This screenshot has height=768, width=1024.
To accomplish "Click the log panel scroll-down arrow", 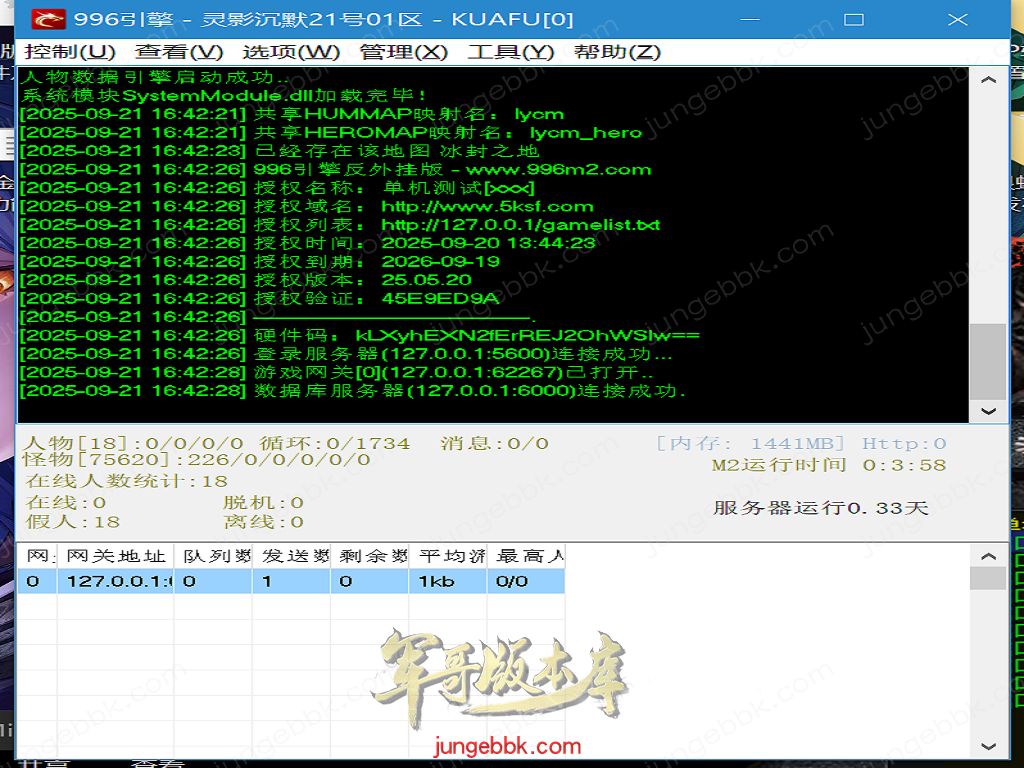I will point(988,410).
